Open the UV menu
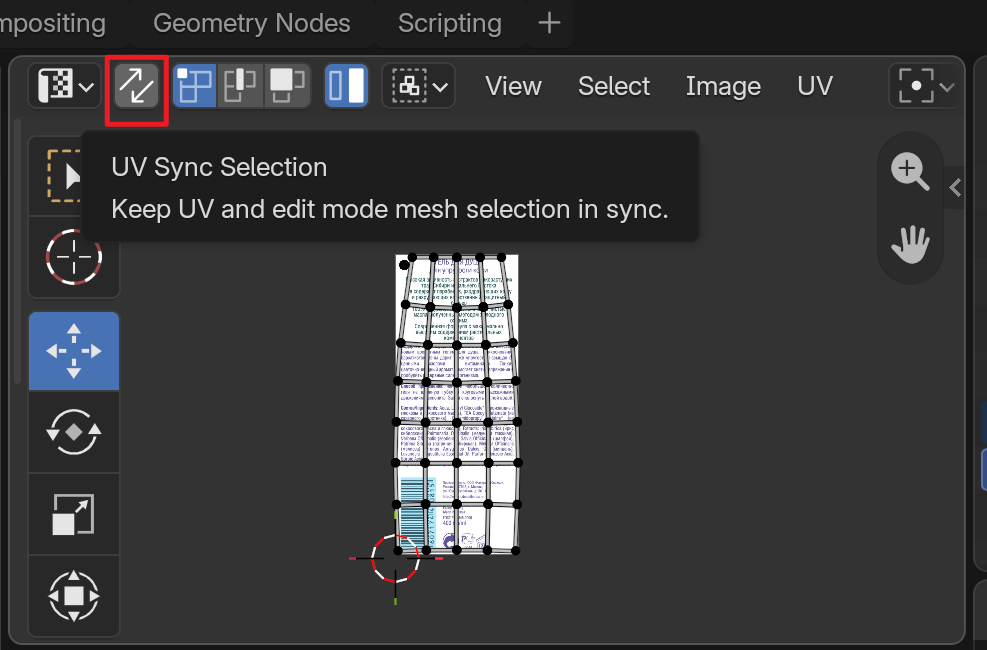 (x=815, y=86)
